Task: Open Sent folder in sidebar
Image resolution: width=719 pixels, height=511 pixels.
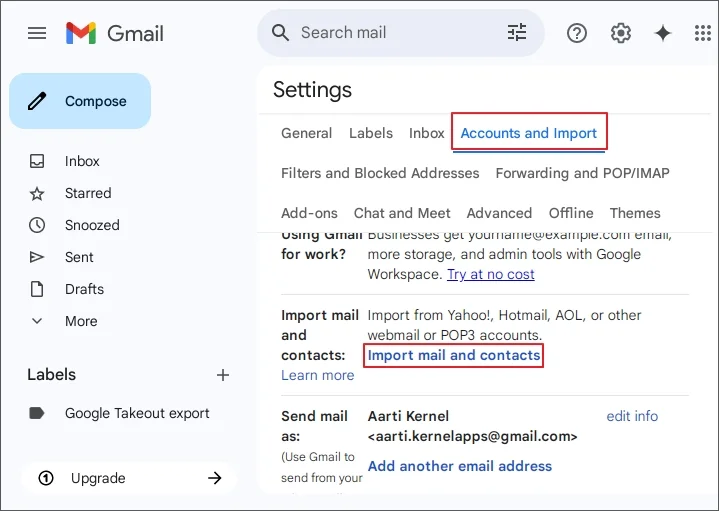Action: coord(79,257)
